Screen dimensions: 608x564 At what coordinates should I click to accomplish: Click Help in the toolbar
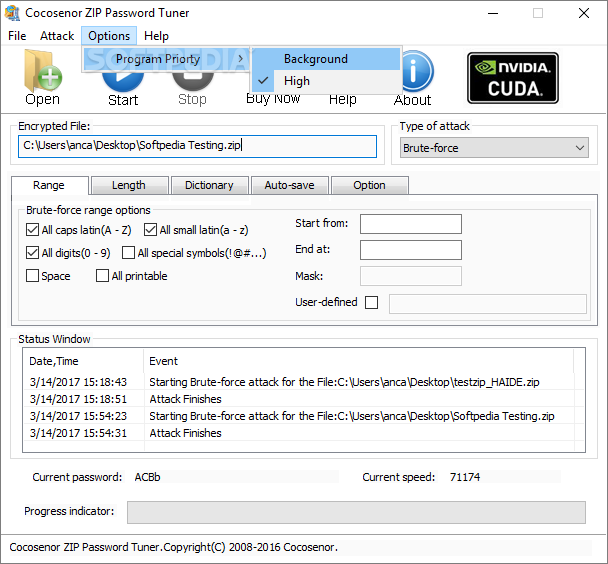[342, 99]
